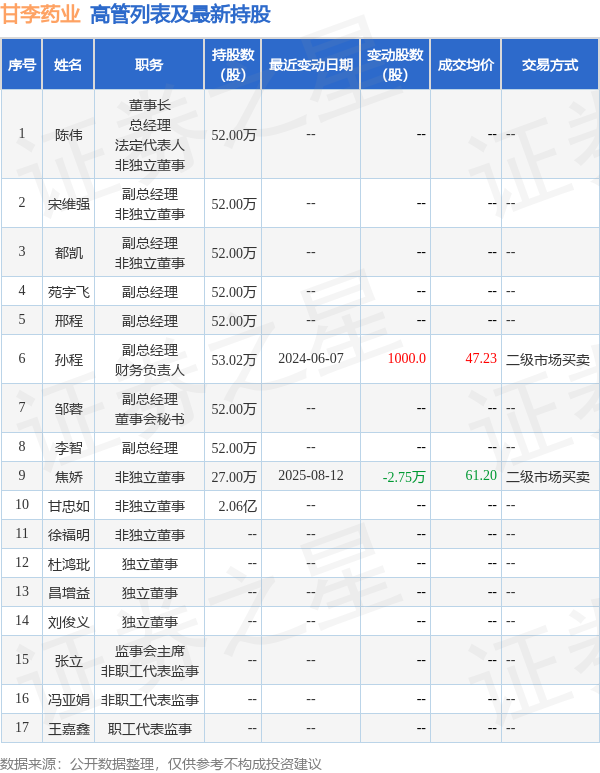
Task: Click the name 邢程
Action: [x=69, y=320]
